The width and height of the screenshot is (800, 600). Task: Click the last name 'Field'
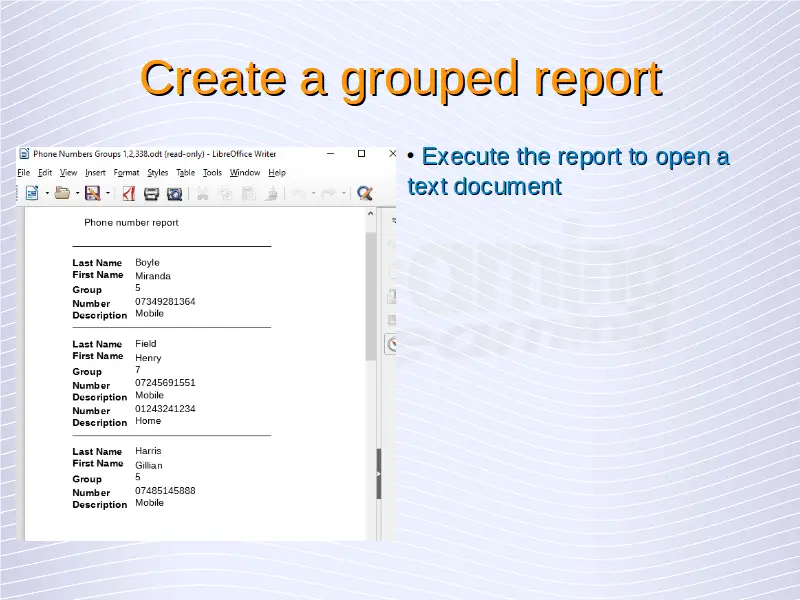coord(145,344)
